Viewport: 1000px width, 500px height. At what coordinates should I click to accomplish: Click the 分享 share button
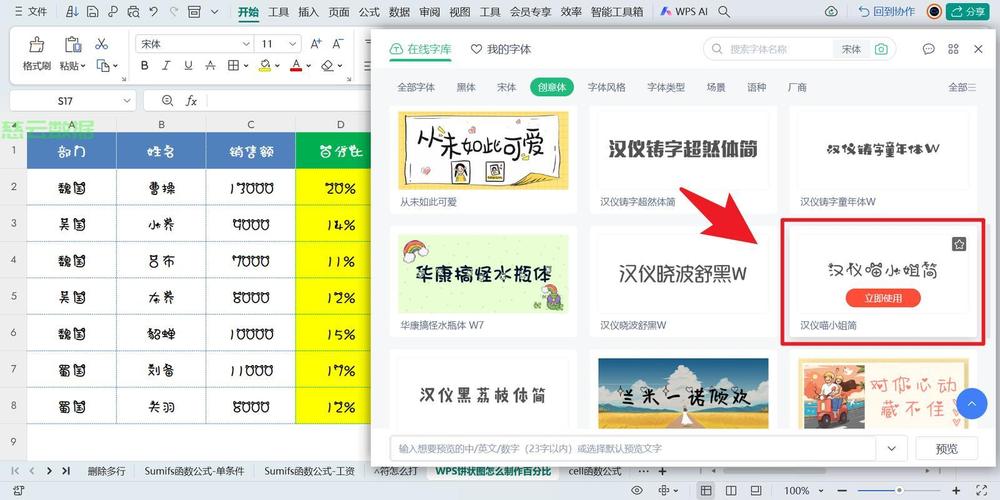967,11
